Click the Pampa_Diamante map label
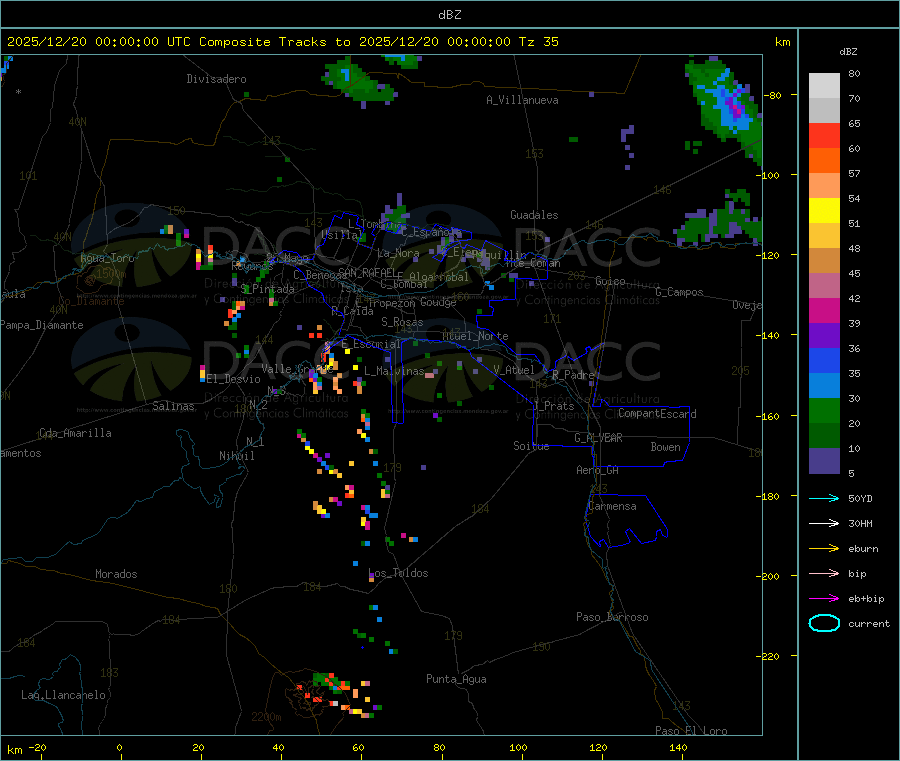The width and height of the screenshot is (900, 761). point(42,325)
